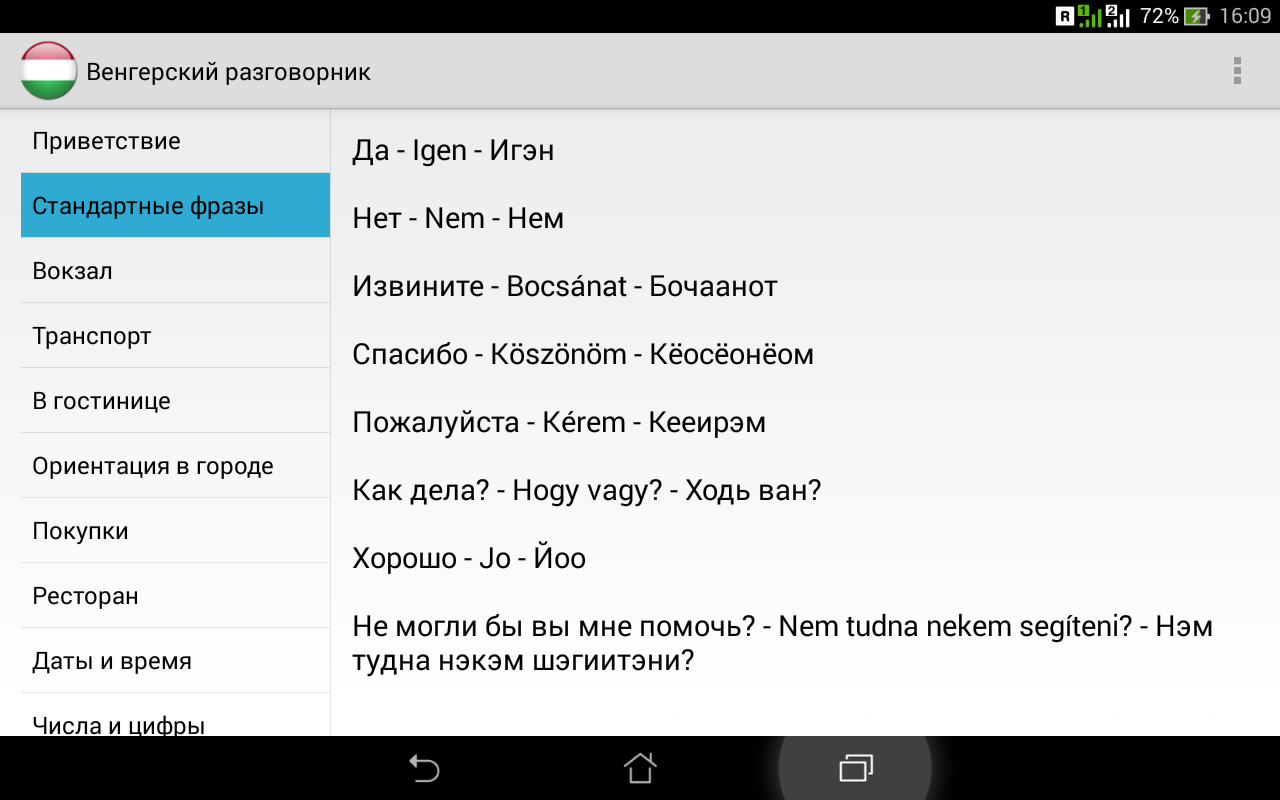1280x800 pixels.
Task: Tap the phrase Нет - Nem - Нем
Action: coord(458,219)
